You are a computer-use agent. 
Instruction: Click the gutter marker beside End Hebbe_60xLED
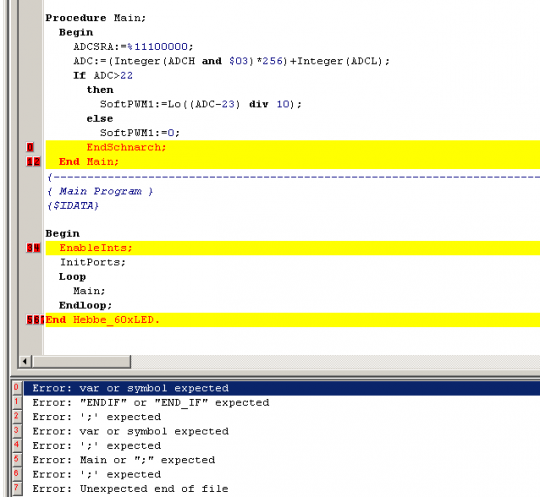click(x=35, y=320)
